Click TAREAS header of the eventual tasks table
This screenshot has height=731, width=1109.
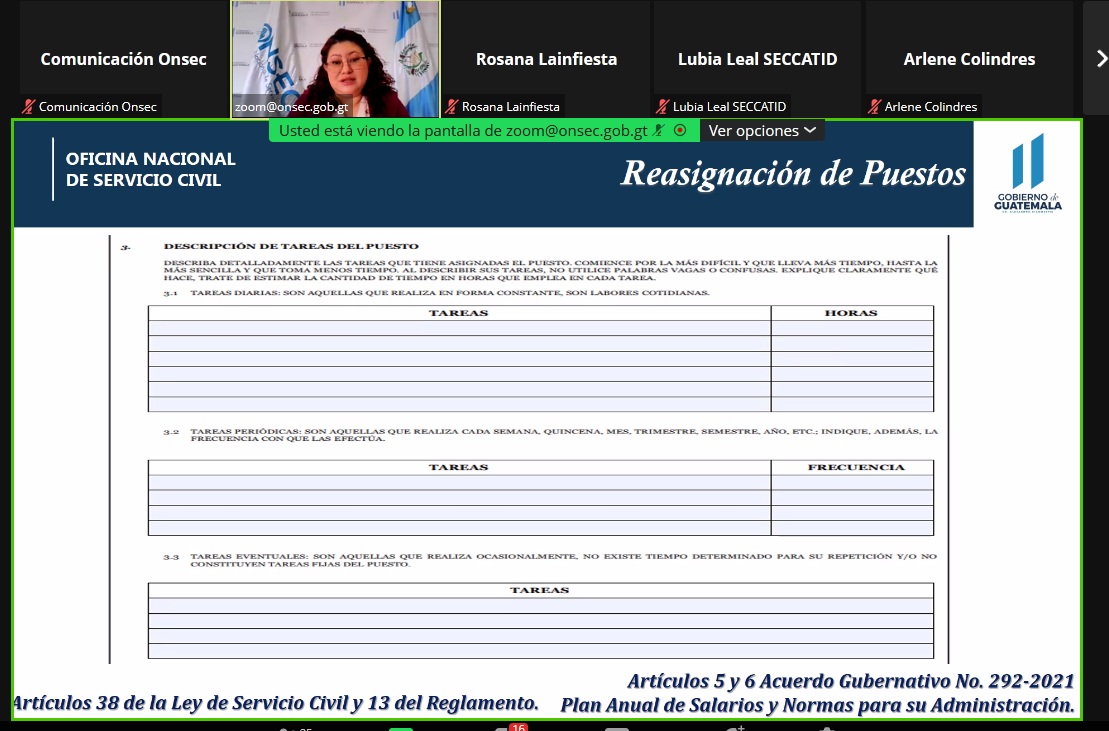540,590
